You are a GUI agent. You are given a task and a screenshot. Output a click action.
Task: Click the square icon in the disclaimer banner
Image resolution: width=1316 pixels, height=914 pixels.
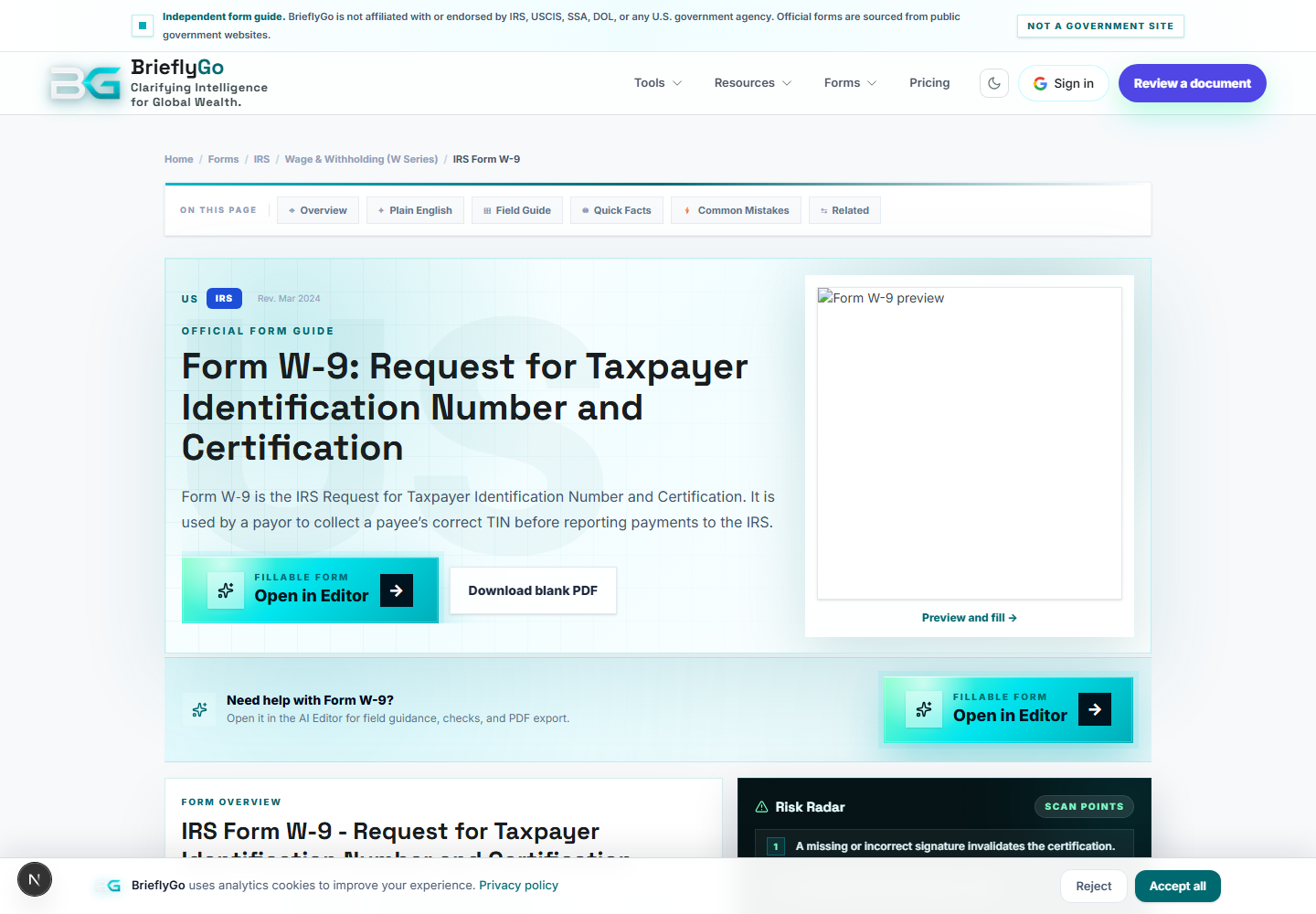pos(143,26)
